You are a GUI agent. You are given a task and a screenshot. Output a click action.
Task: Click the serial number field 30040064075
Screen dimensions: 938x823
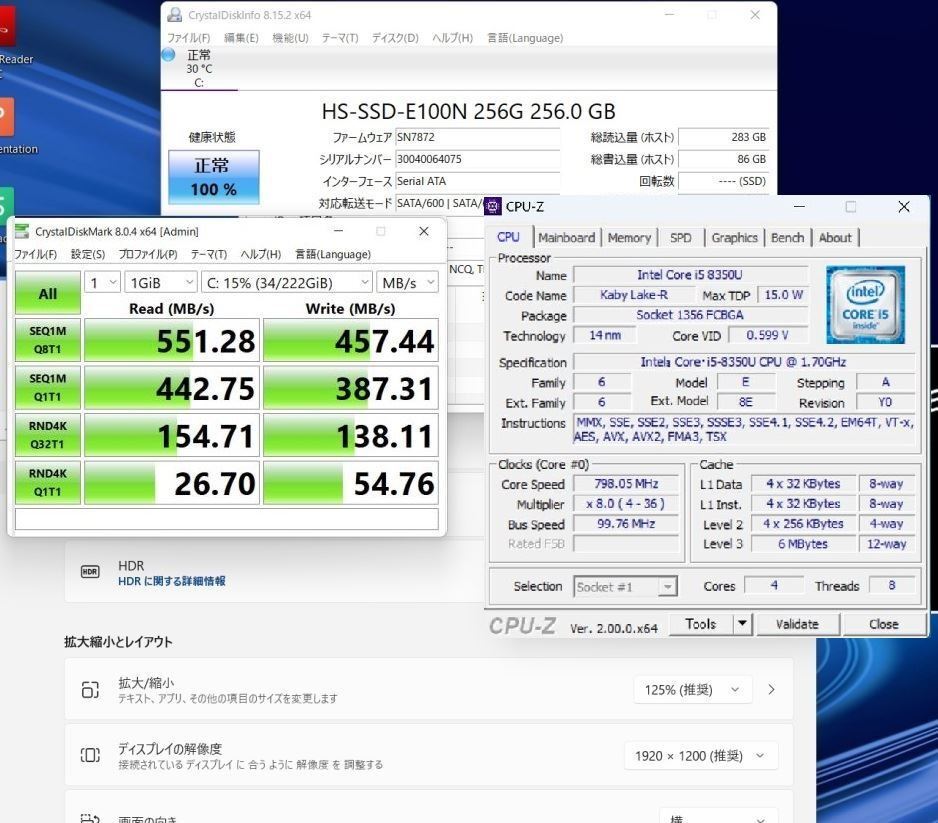coord(477,159)
